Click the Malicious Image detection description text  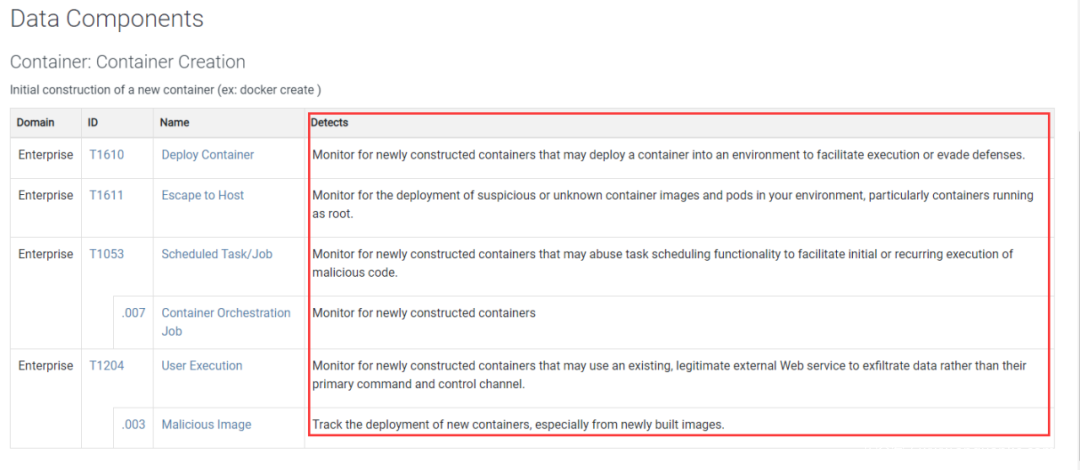(517, 425)
